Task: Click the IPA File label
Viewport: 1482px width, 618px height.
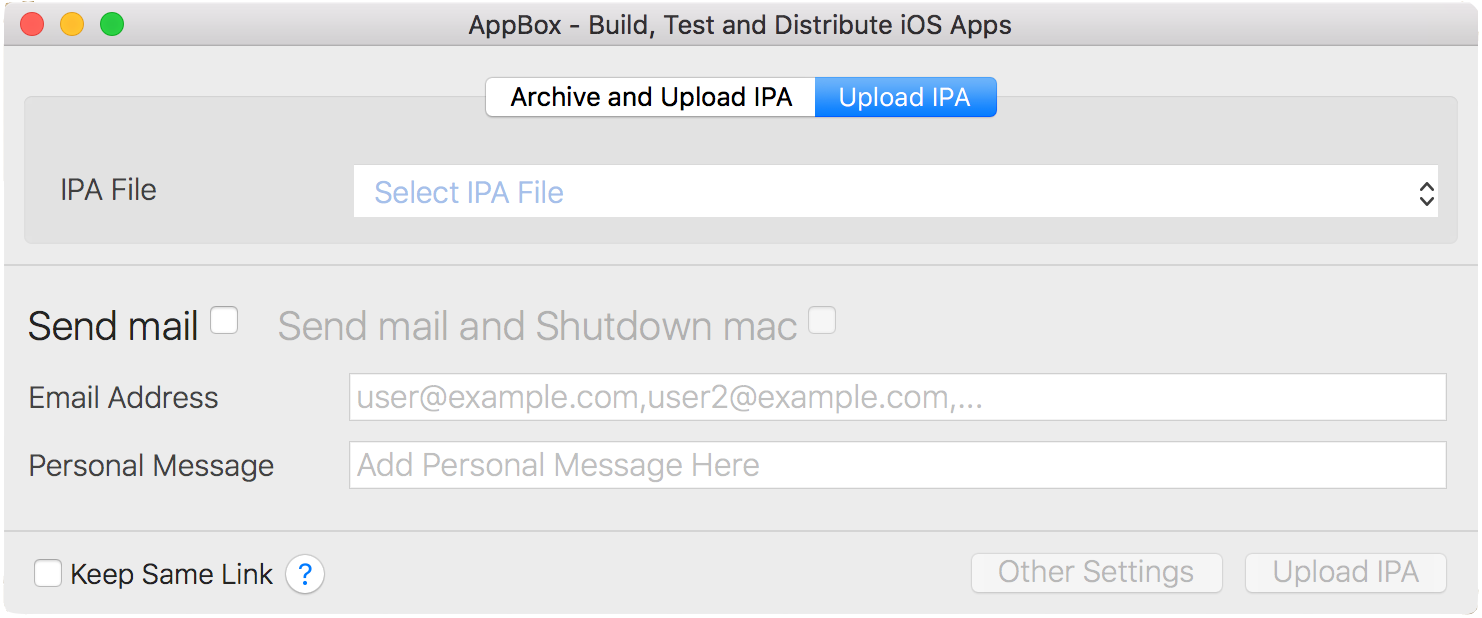Action: [x=108, y=190]
